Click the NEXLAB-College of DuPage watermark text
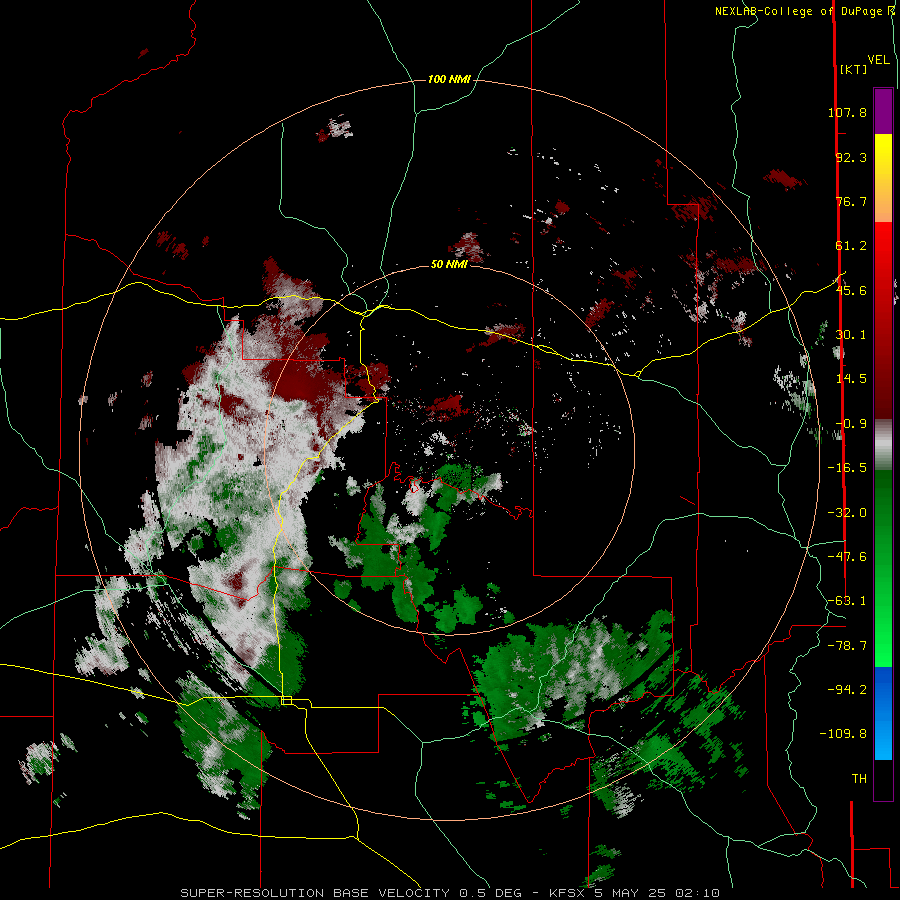The image size is (900, 900). pyautogui.click(x=799, y=11)
